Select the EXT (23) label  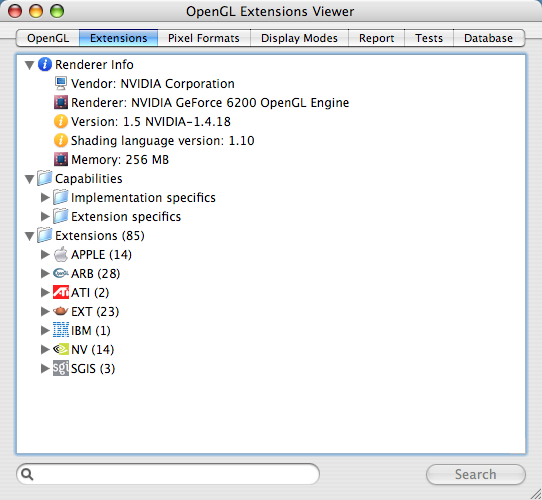tap(95, 312)
